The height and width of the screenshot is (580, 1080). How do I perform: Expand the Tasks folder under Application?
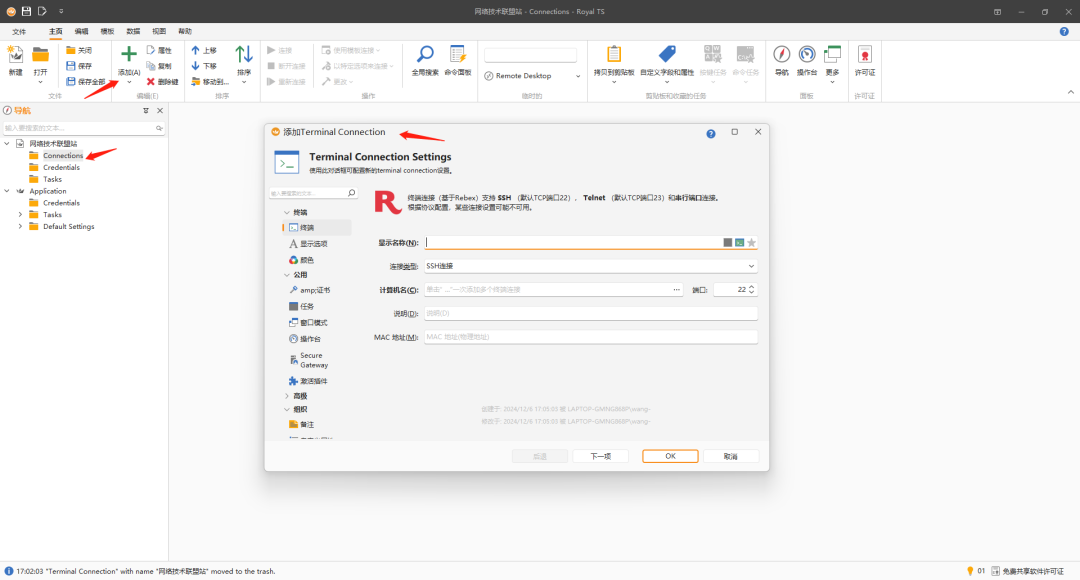[20, 215]
